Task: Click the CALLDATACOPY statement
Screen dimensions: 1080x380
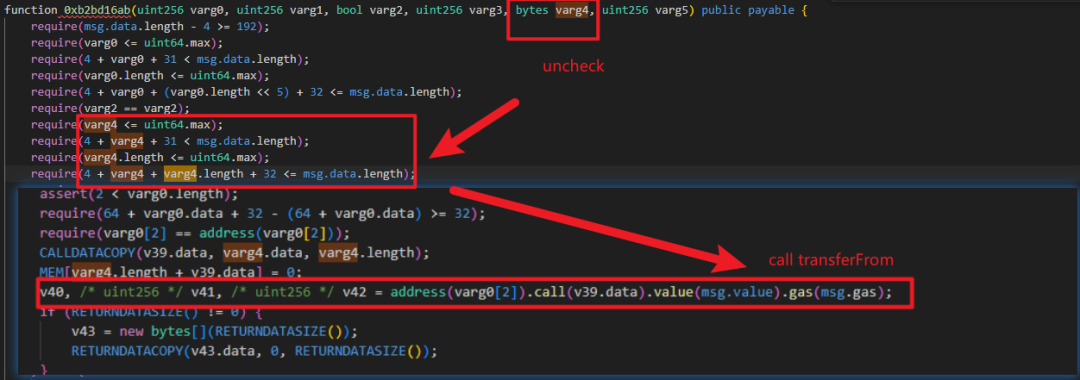Action: pyautogui.click(x=235, y=253)
